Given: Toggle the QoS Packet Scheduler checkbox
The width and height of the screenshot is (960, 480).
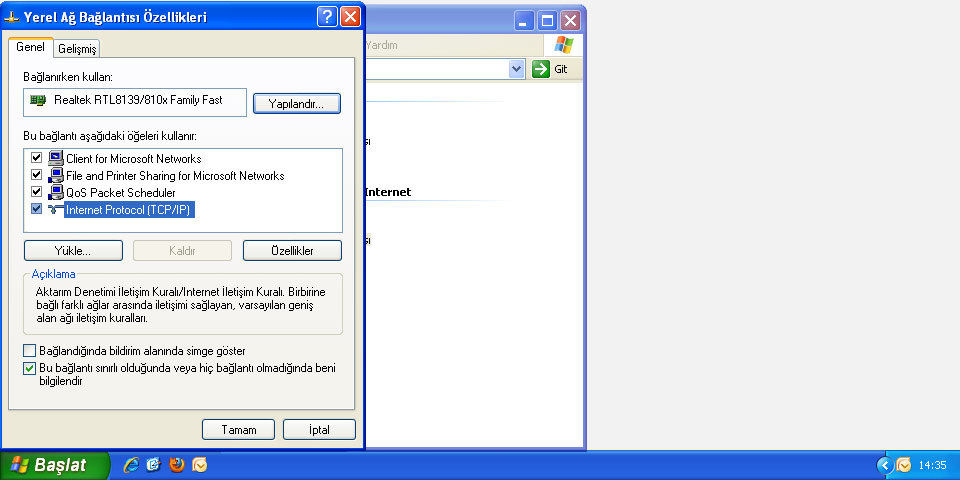Looking at the screenshot, I should pos(36,192).
